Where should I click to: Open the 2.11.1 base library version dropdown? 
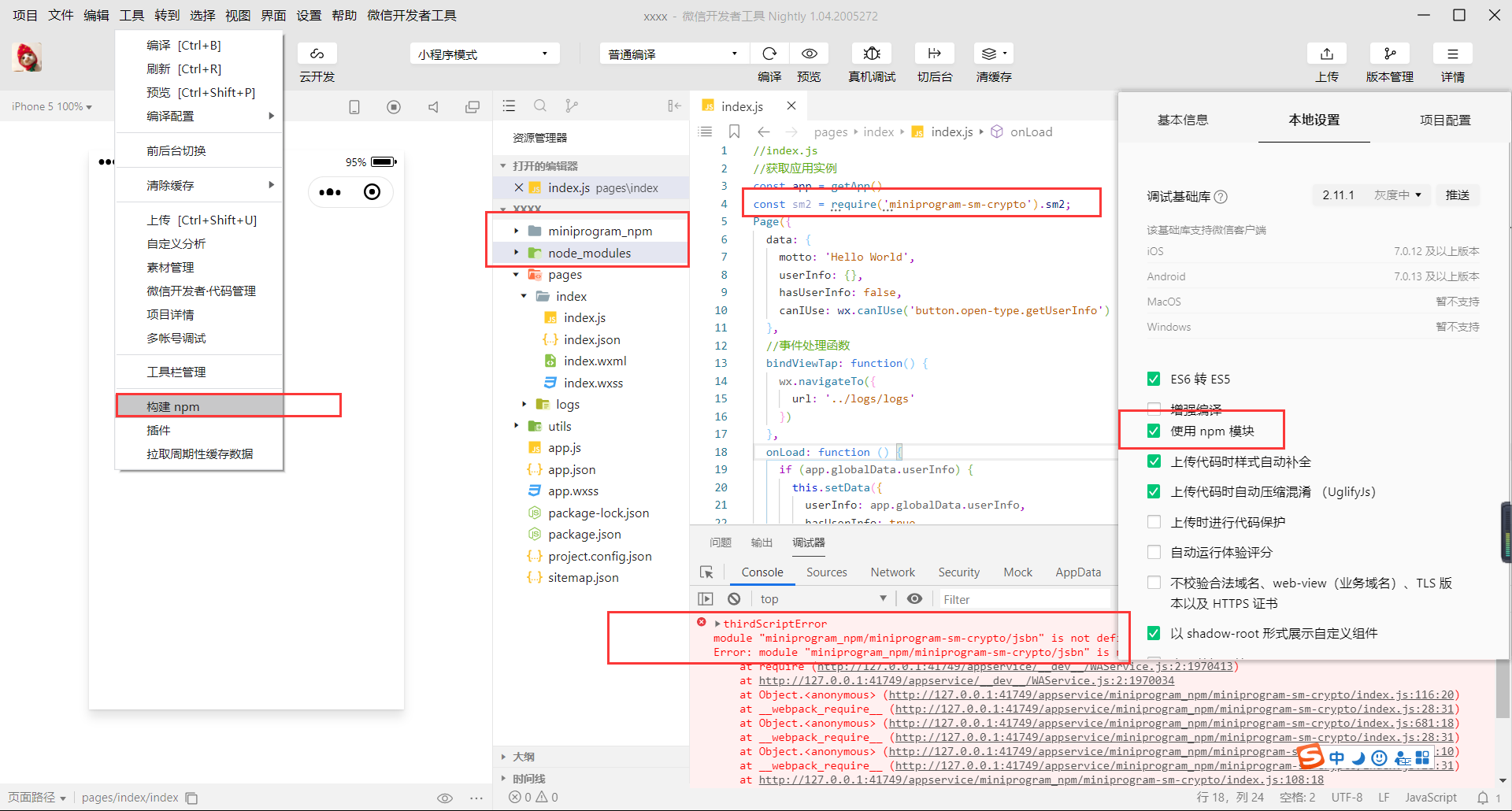pos(1373,195)
